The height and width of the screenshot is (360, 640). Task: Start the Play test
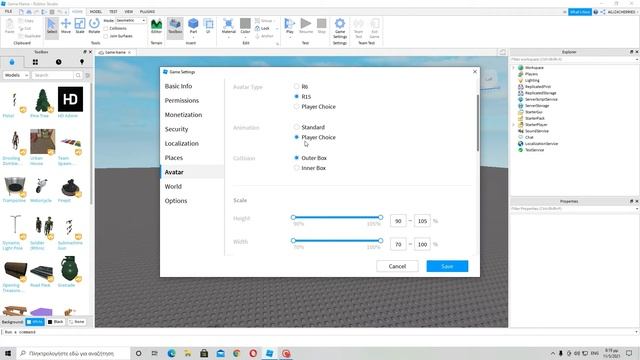pos(289,24)
